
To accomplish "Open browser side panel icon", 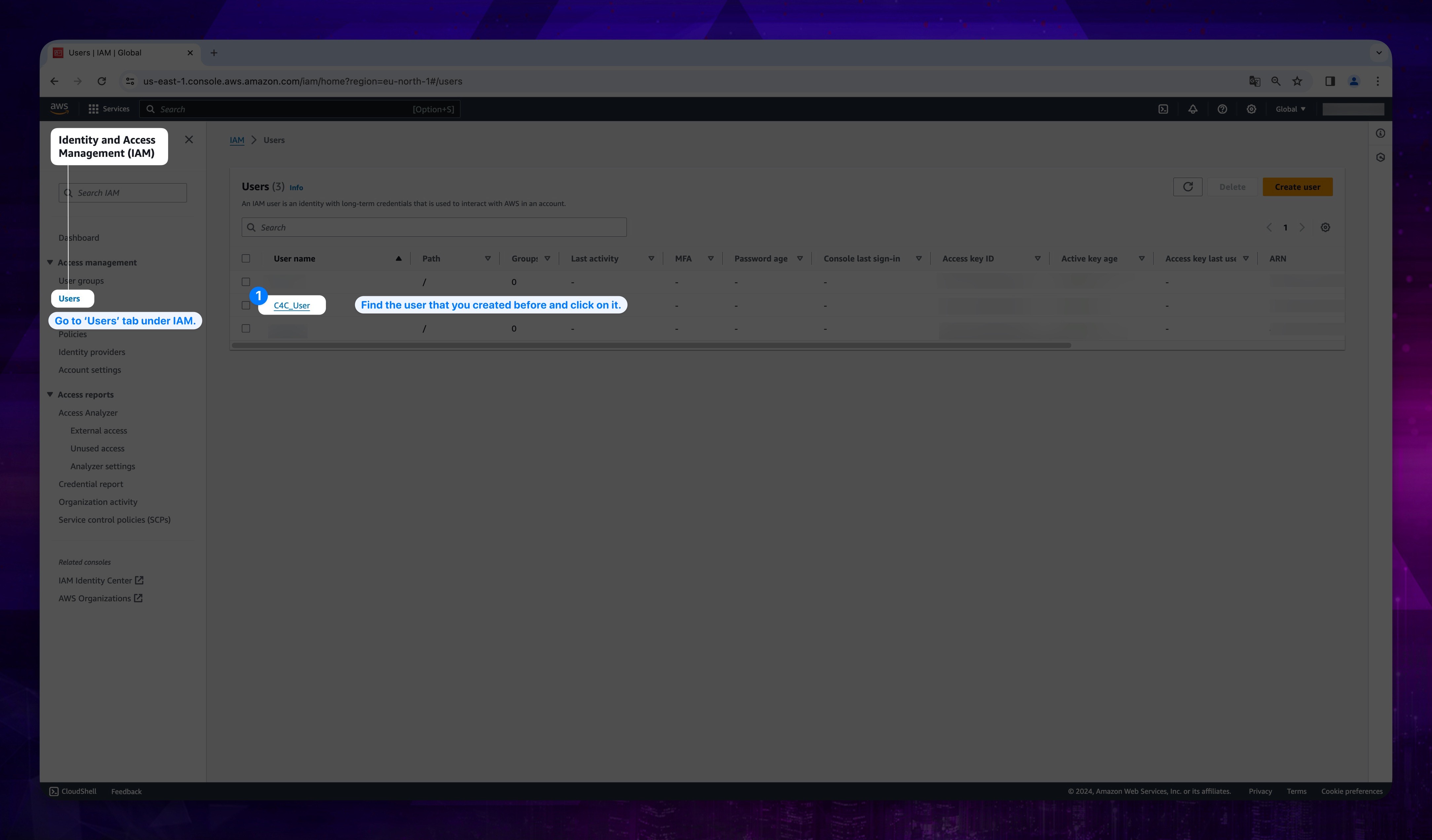I will (x=1330, y=81).
